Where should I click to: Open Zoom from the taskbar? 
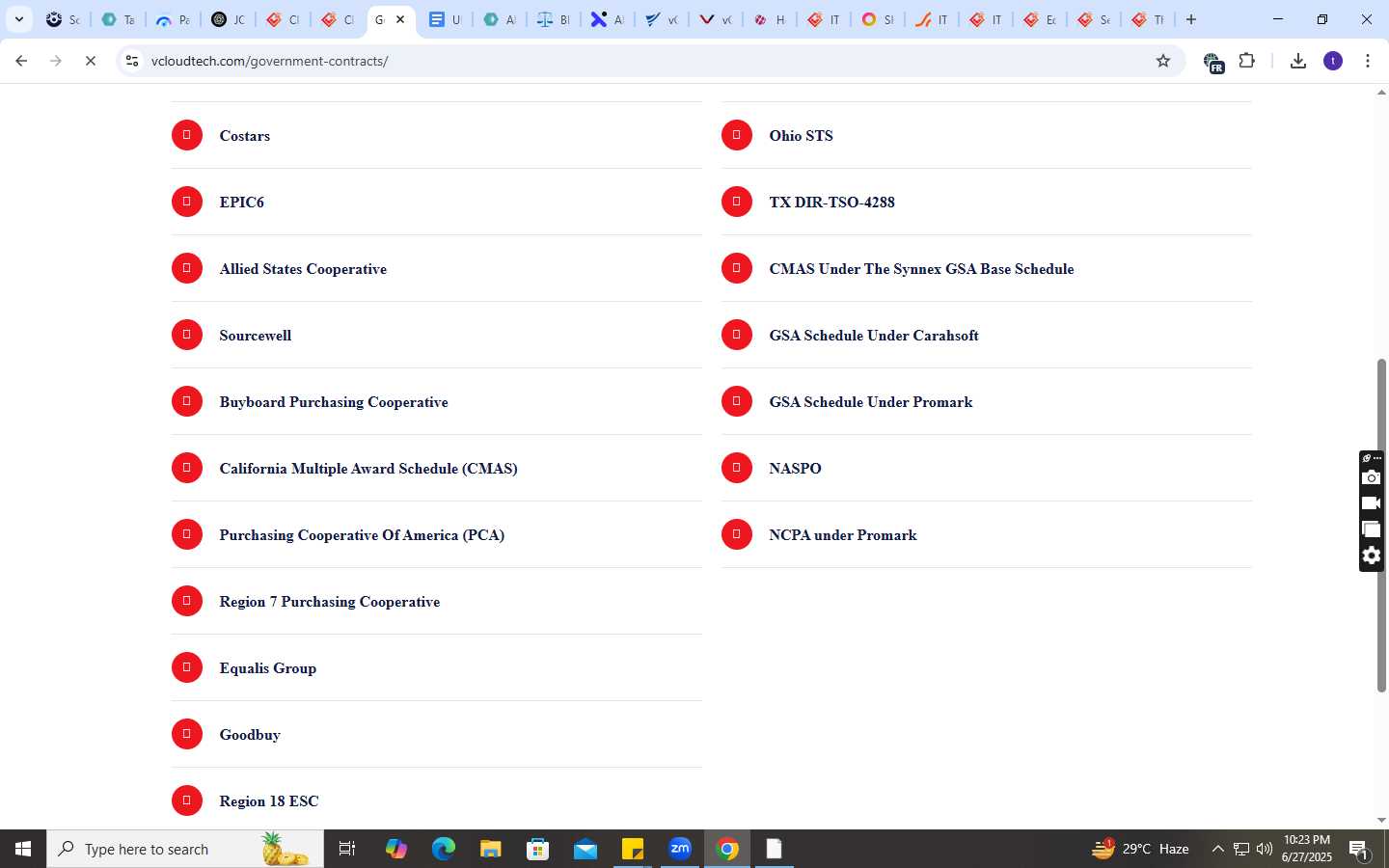point(680,849)
